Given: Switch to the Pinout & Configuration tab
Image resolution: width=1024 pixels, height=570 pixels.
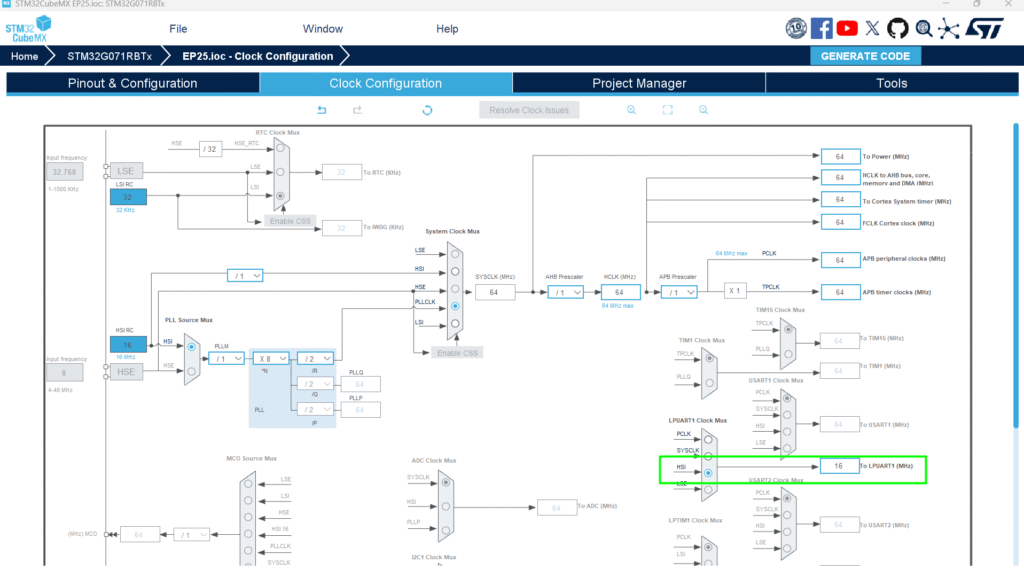Looking at the screenshot, I should pyautogui.click(x=132, y=83).
